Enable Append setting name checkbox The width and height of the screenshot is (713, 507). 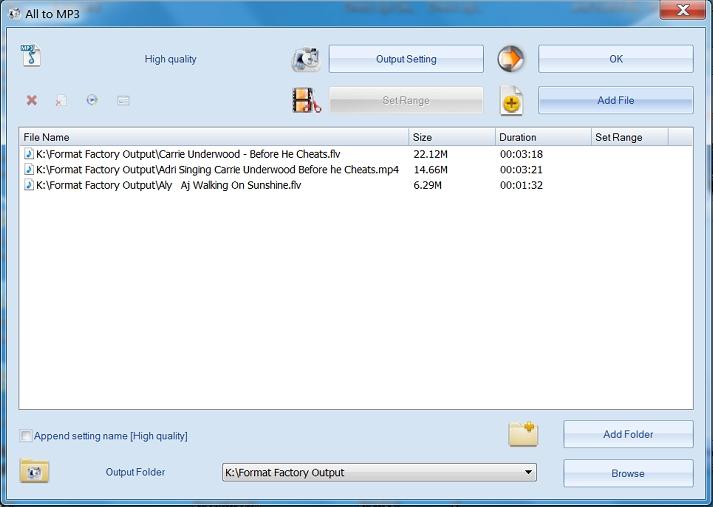[26, 436]
